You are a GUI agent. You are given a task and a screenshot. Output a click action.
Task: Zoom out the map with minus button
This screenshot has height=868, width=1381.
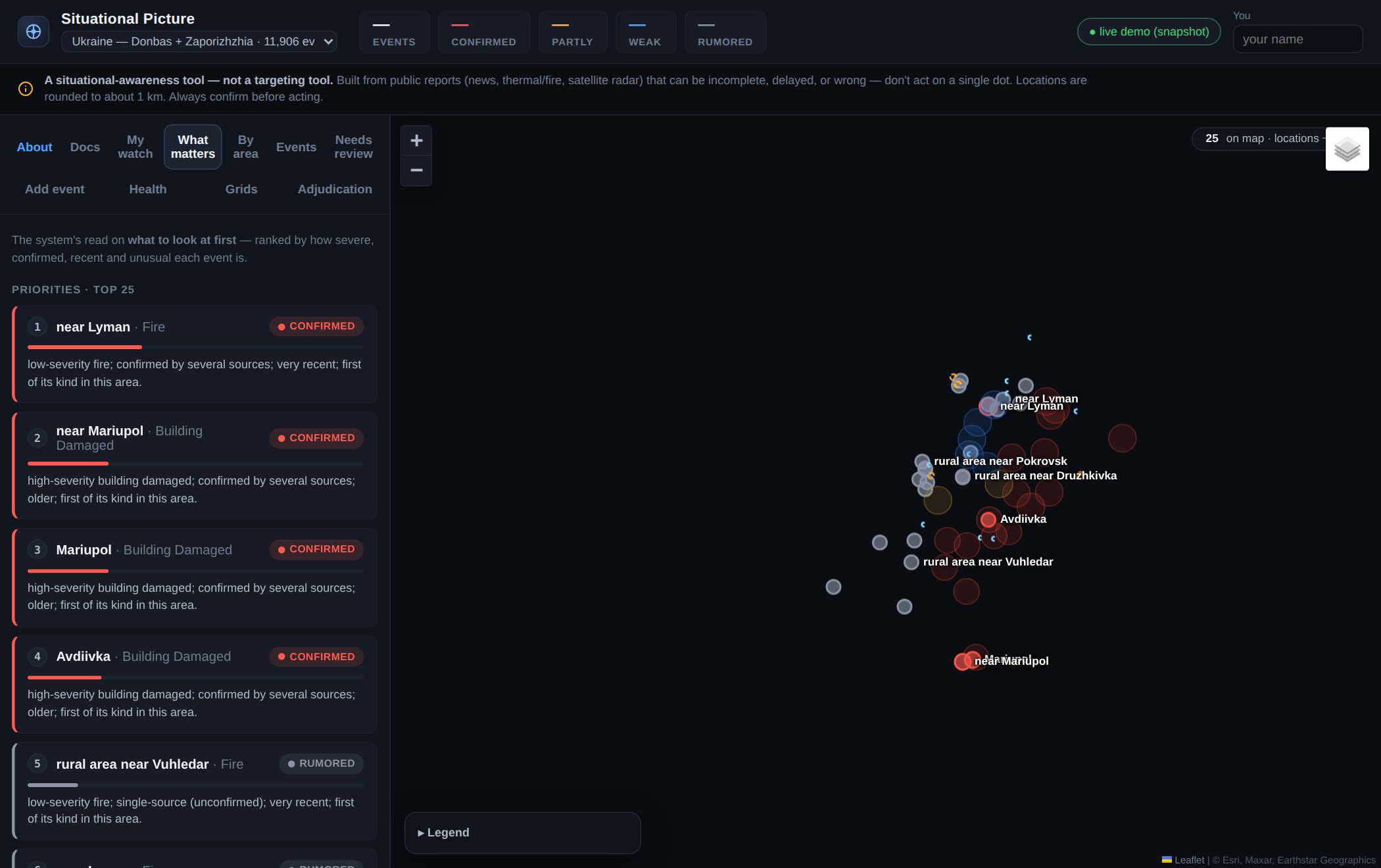(416, 170)
